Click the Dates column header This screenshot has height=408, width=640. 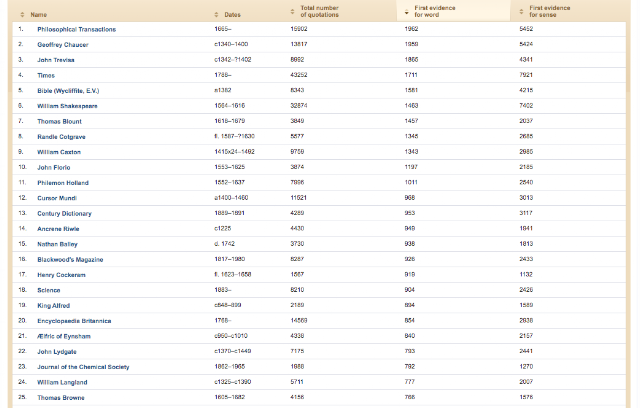tap(232, 15)
